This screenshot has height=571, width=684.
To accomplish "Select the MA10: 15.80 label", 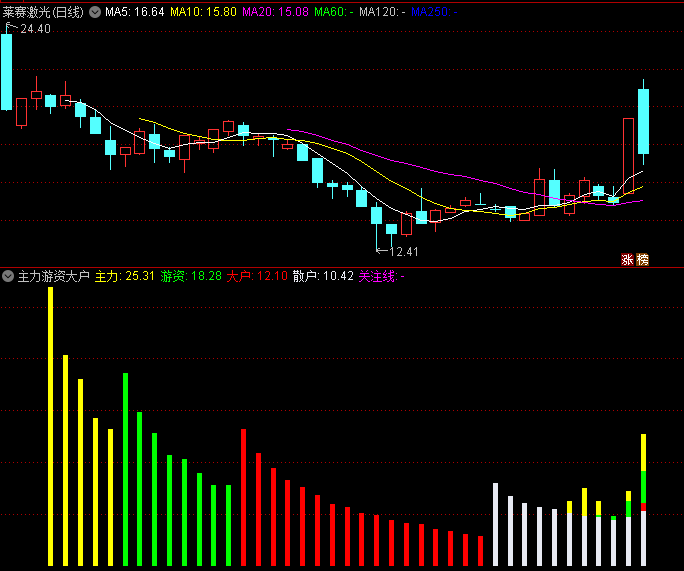I will click(x=203, y=12).
